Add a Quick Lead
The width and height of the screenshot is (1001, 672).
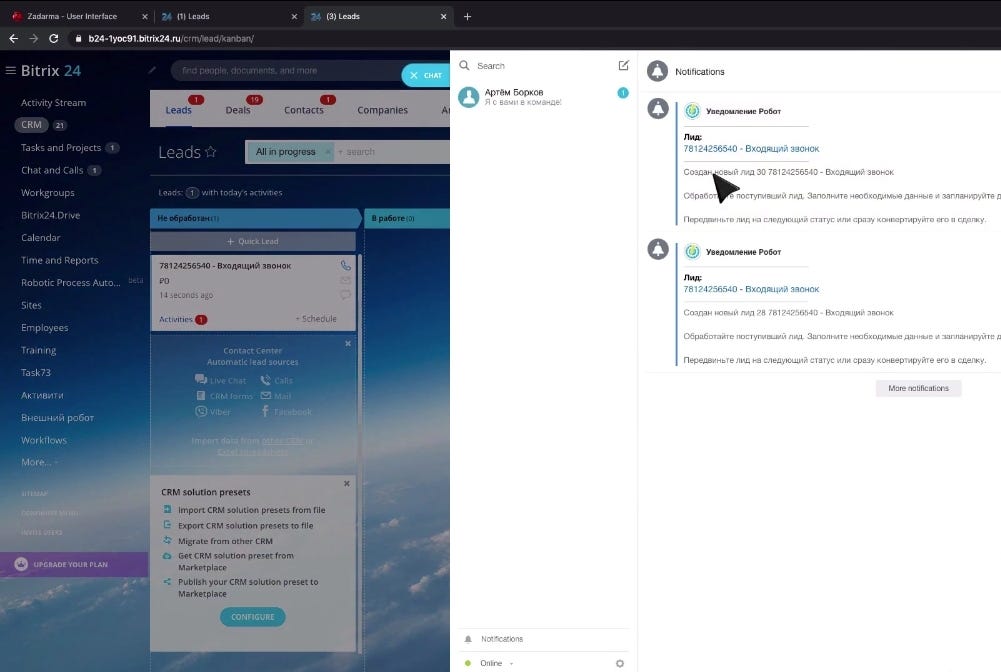tap(253, 241)
